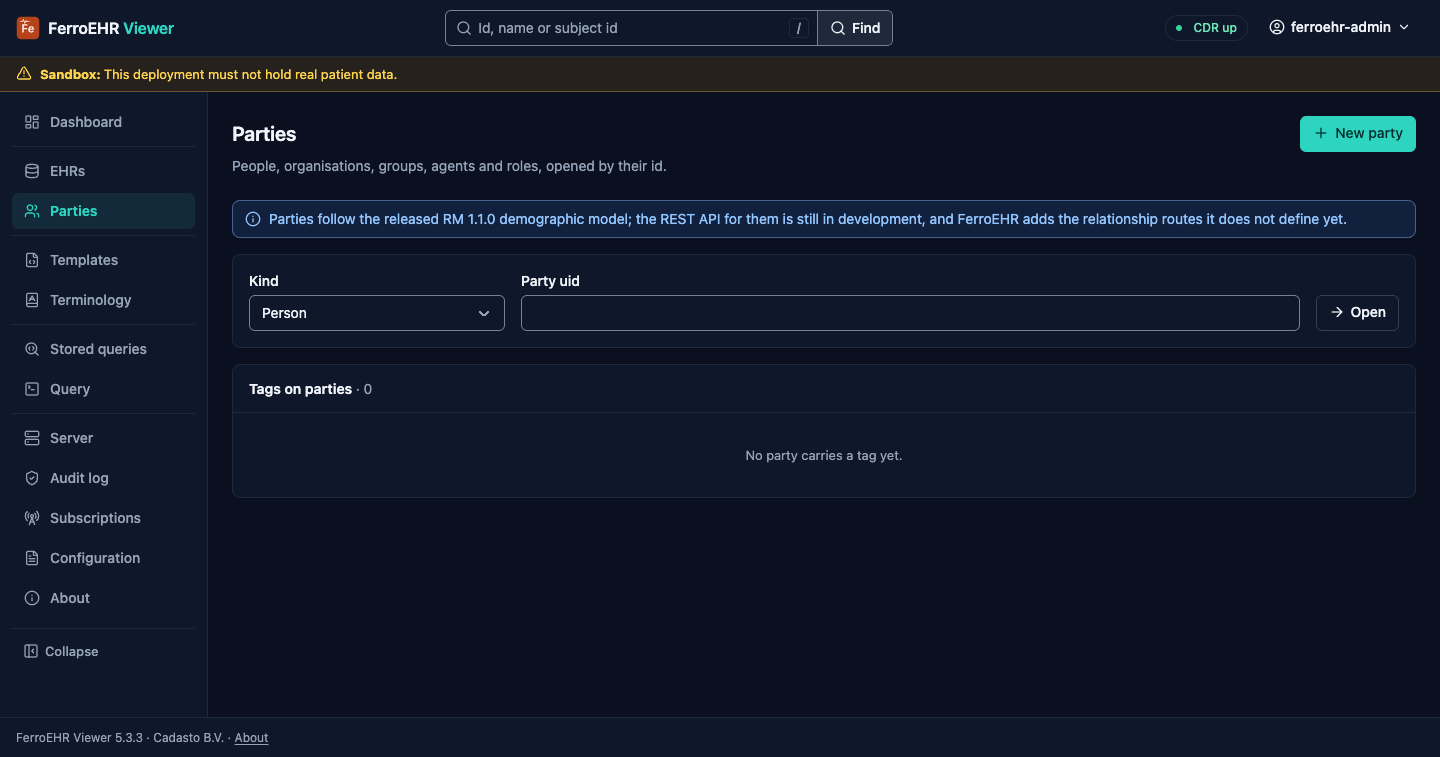Screen dimensions: 1440x757
Task: Open Subscriptions page
Action: click(103, 518)
